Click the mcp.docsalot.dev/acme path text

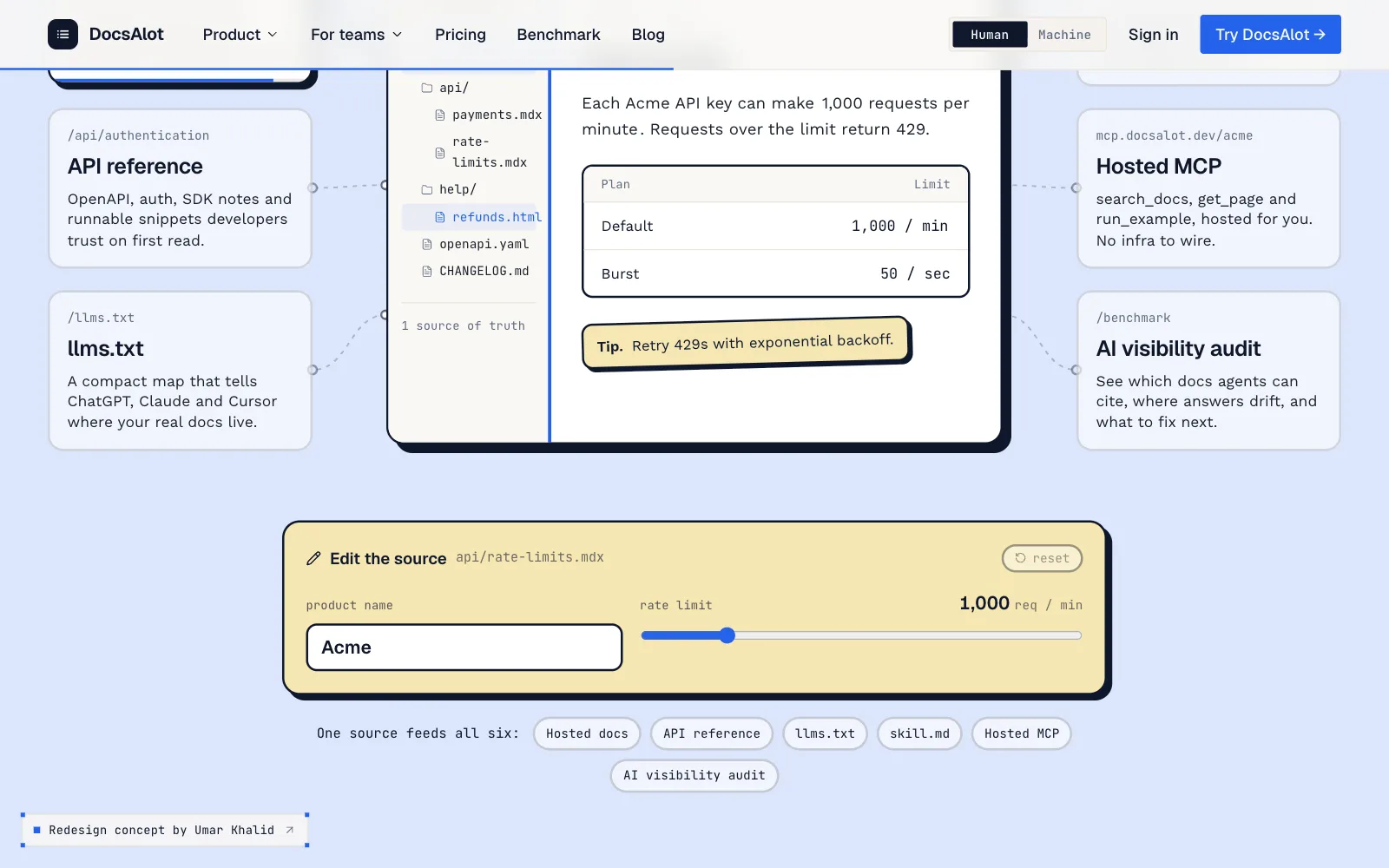pos(1174,135)
